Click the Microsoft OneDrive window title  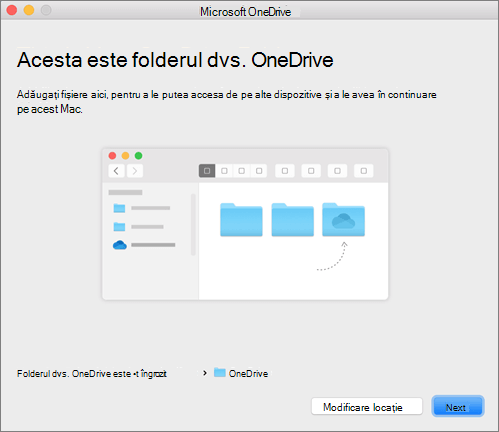pyautogui.click(x=245, y=12)
